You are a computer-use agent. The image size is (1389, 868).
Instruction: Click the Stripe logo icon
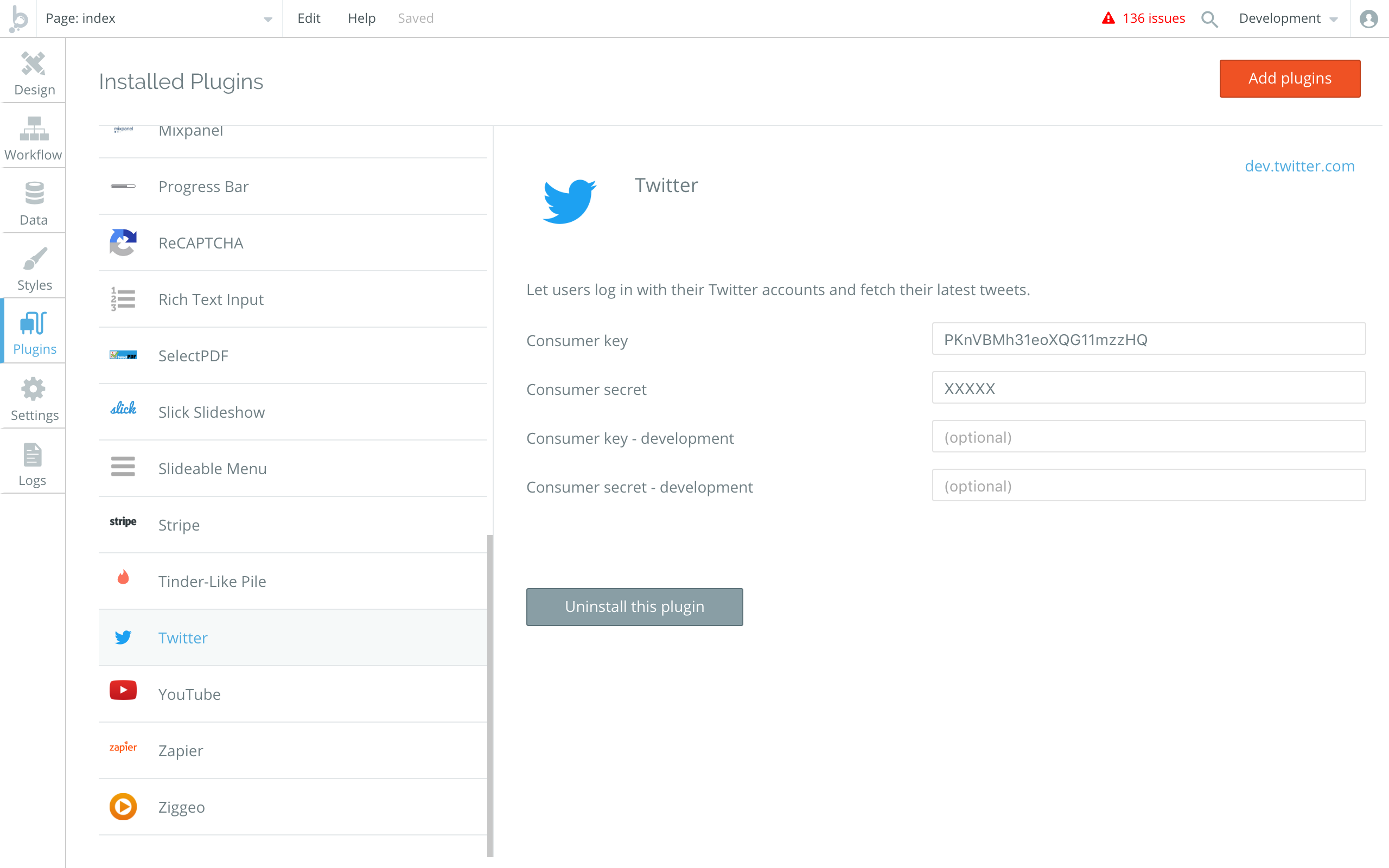[123, 521]
